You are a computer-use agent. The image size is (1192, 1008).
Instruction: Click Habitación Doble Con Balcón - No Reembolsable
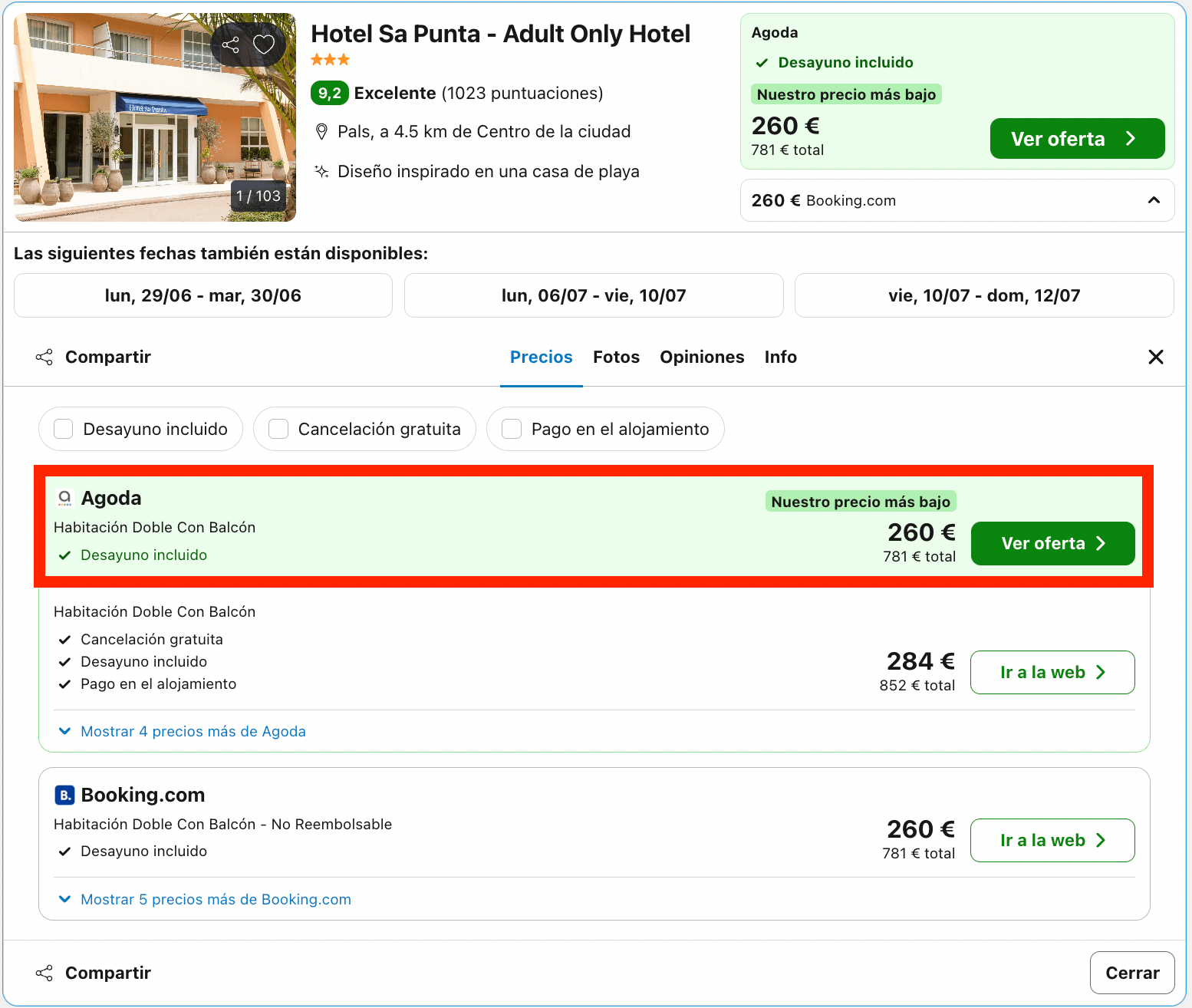tap(222, 825)
